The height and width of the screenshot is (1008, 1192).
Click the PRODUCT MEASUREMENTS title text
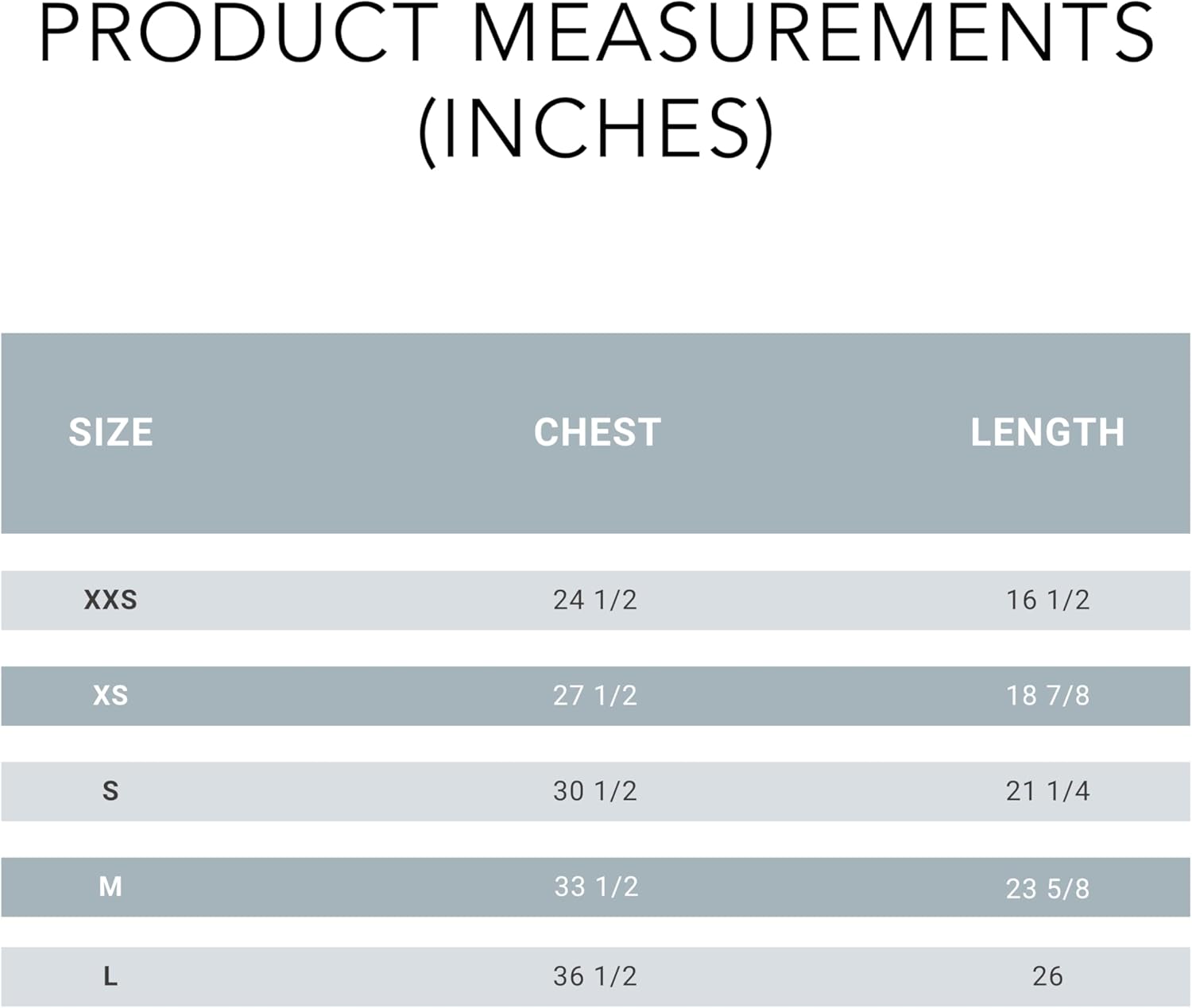pyautogui.click(x=596, y=33)
